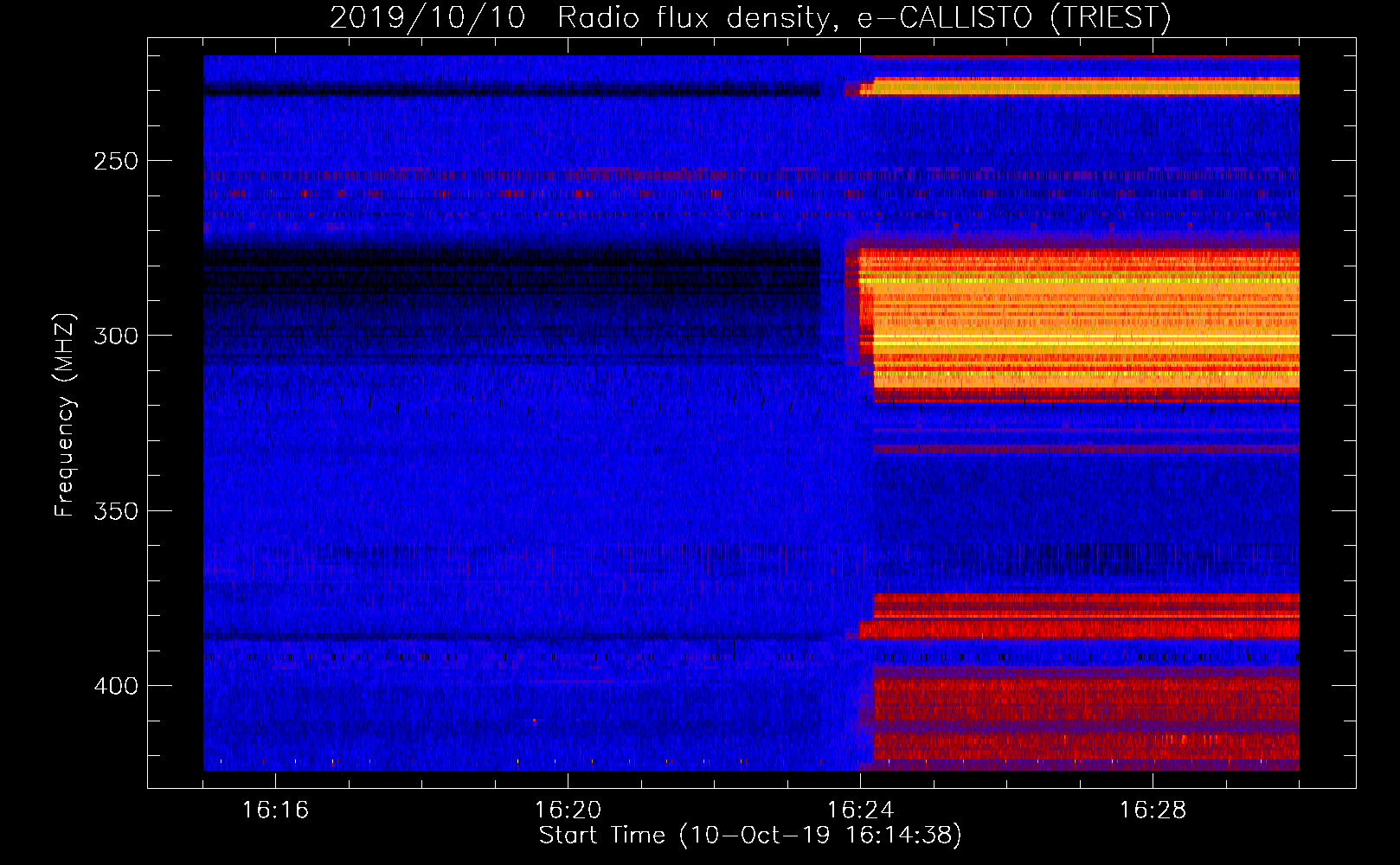This screenshot has height=865, width=1400.
Task: Select the 400 frequency axis label
Action: click(116, 687)
